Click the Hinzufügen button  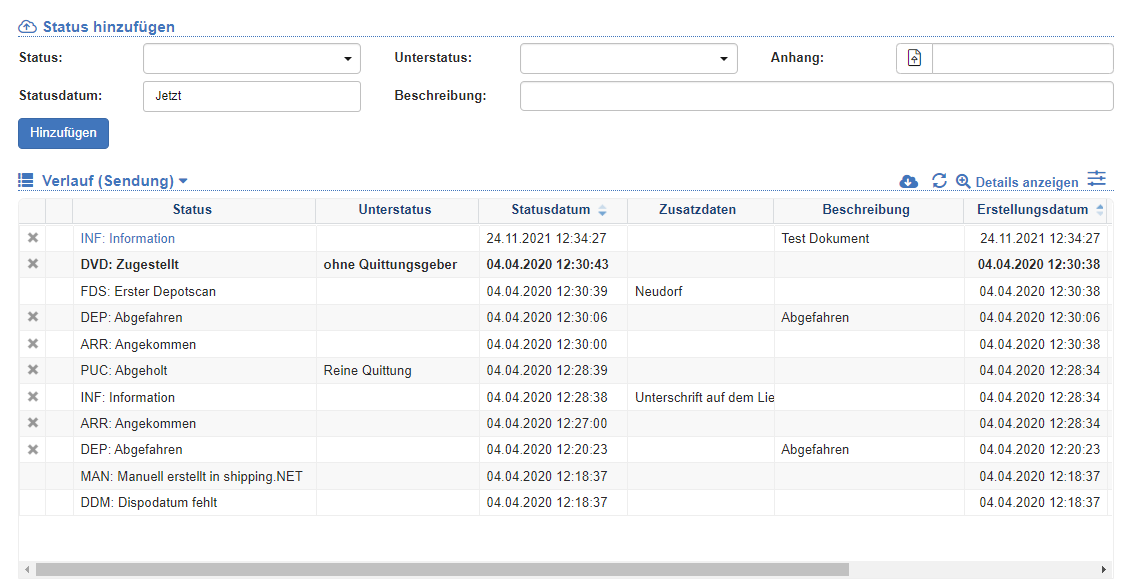(63, 133)
